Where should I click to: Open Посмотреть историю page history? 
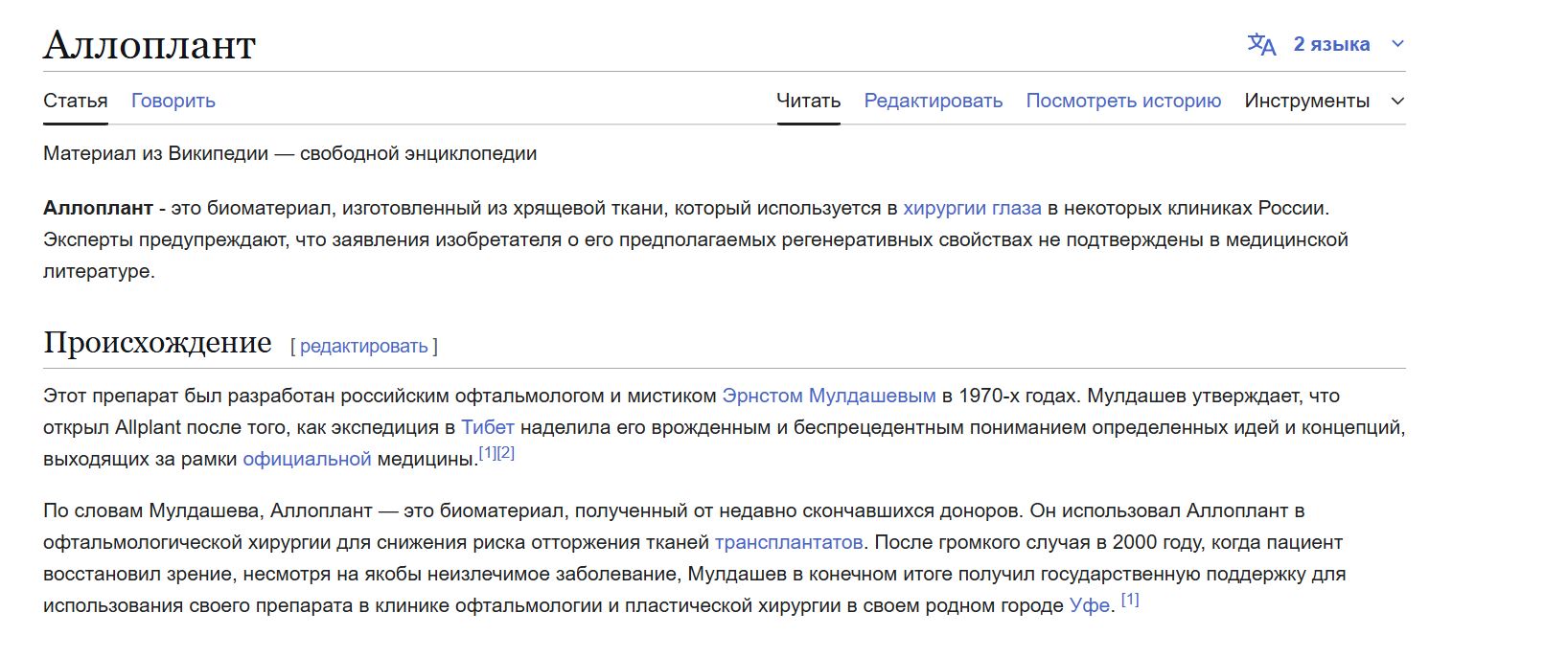1123,101
